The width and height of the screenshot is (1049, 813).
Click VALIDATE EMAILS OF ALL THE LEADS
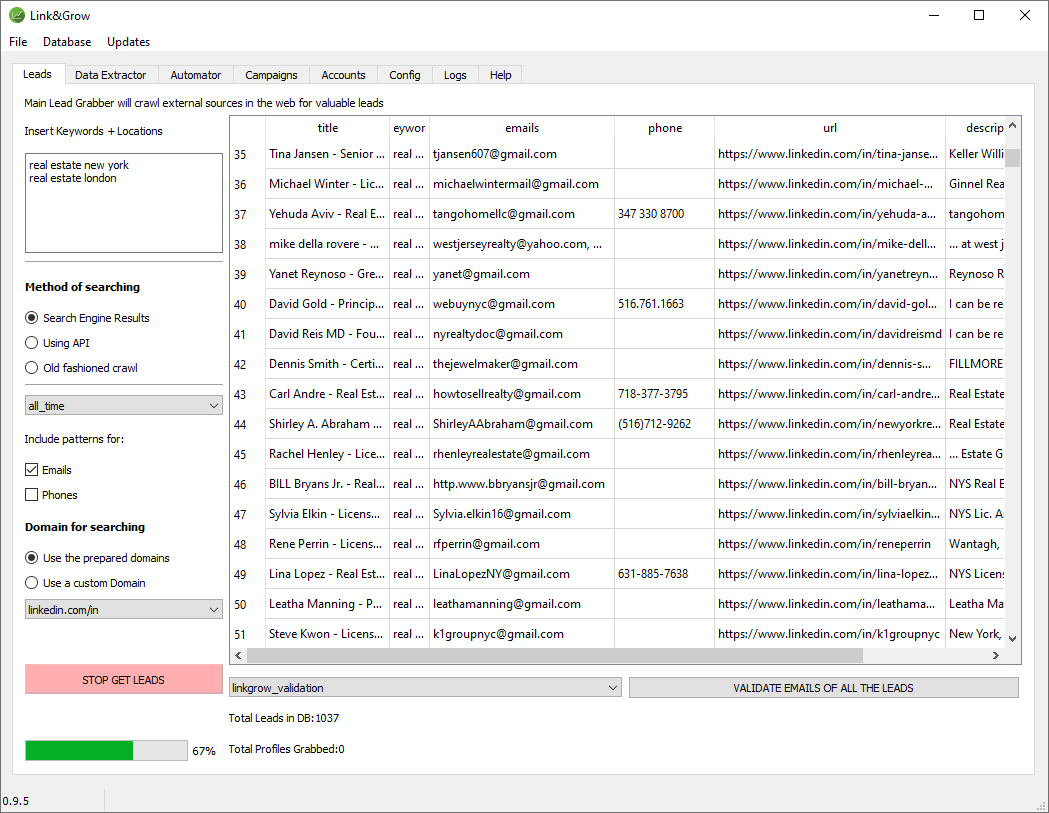[823, 688]
